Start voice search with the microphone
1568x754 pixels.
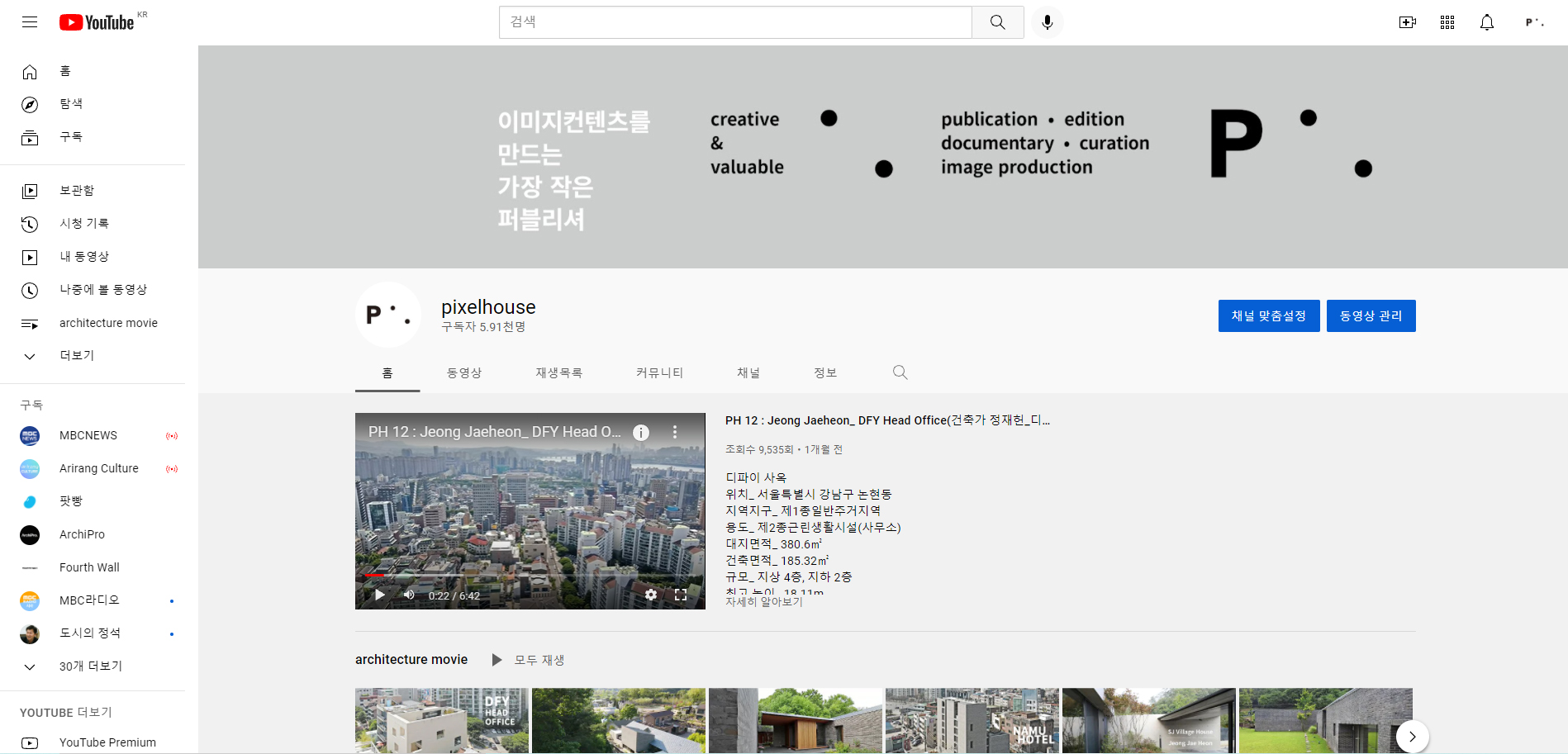click(1048, 22)
